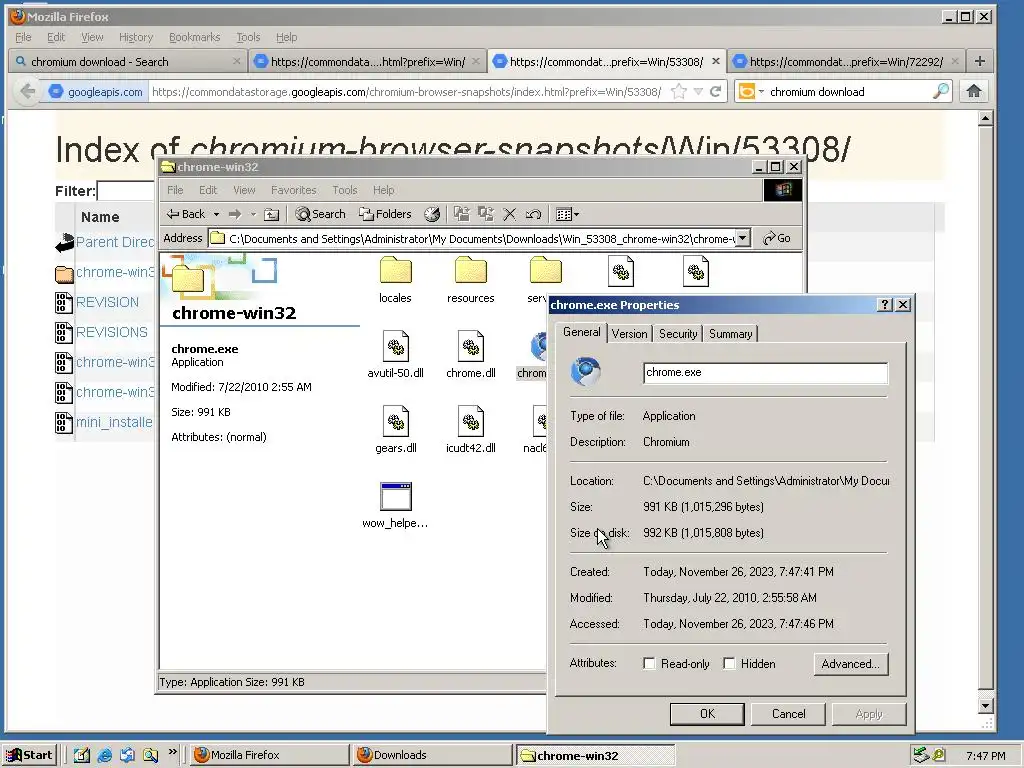The height and width of the screenshot is (768, 1024).
Task: Open Favorites menu in chrome-win32 window
Action: tap(293, 190)
